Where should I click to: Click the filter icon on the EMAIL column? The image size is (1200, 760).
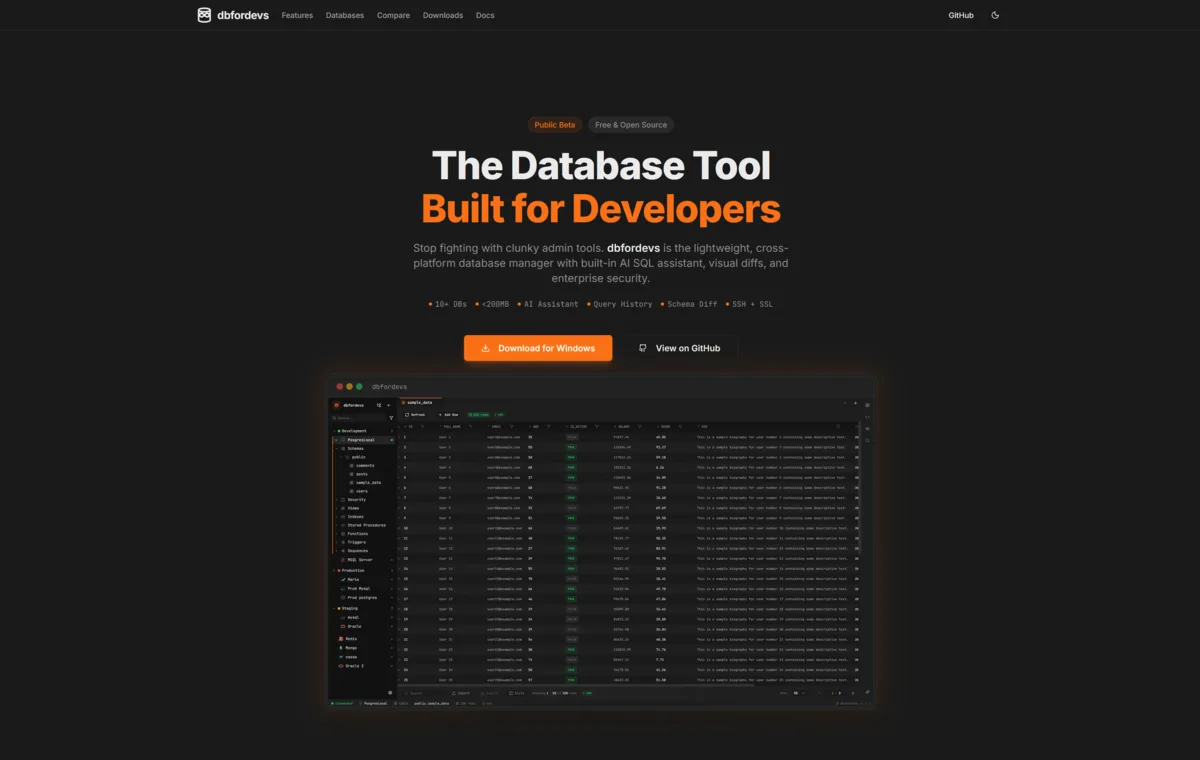(512, 426)
